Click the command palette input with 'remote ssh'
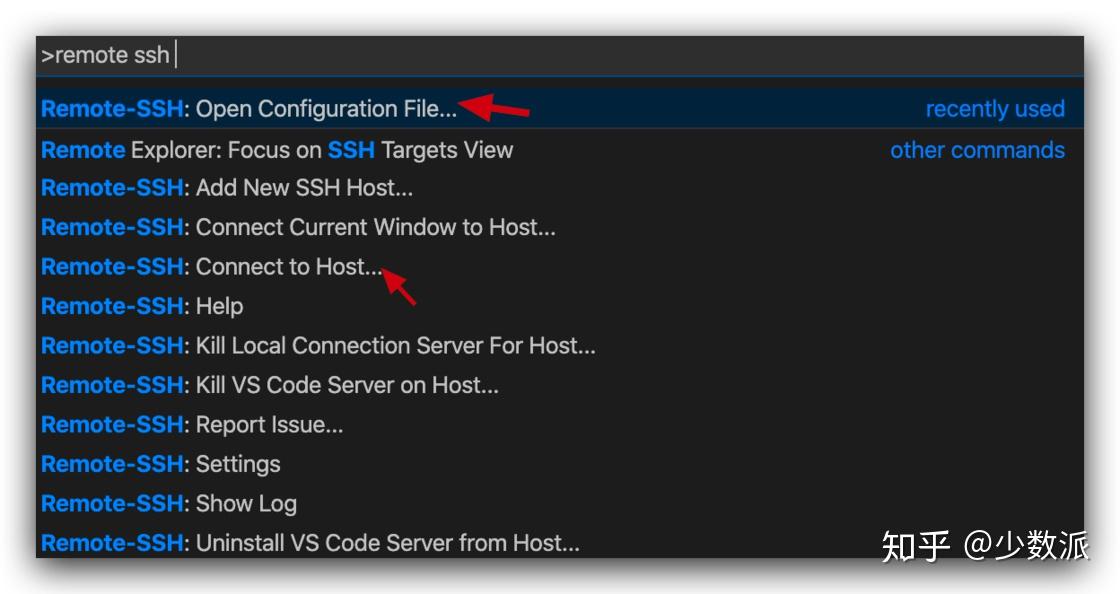The width and height of the screenshot is (1120, 594). coord(560,56)
